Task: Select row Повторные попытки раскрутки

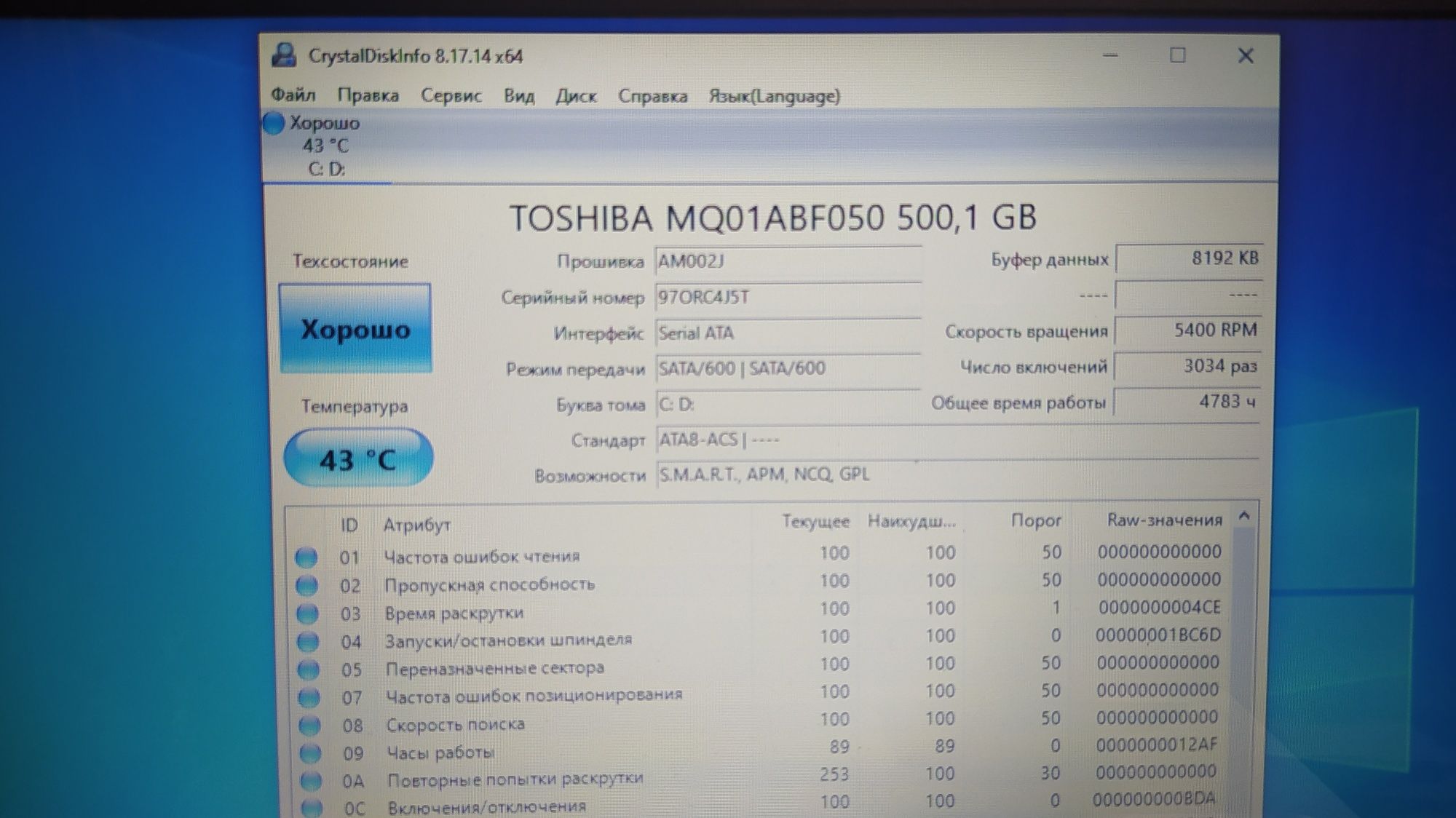Action: tap(759, 776)
